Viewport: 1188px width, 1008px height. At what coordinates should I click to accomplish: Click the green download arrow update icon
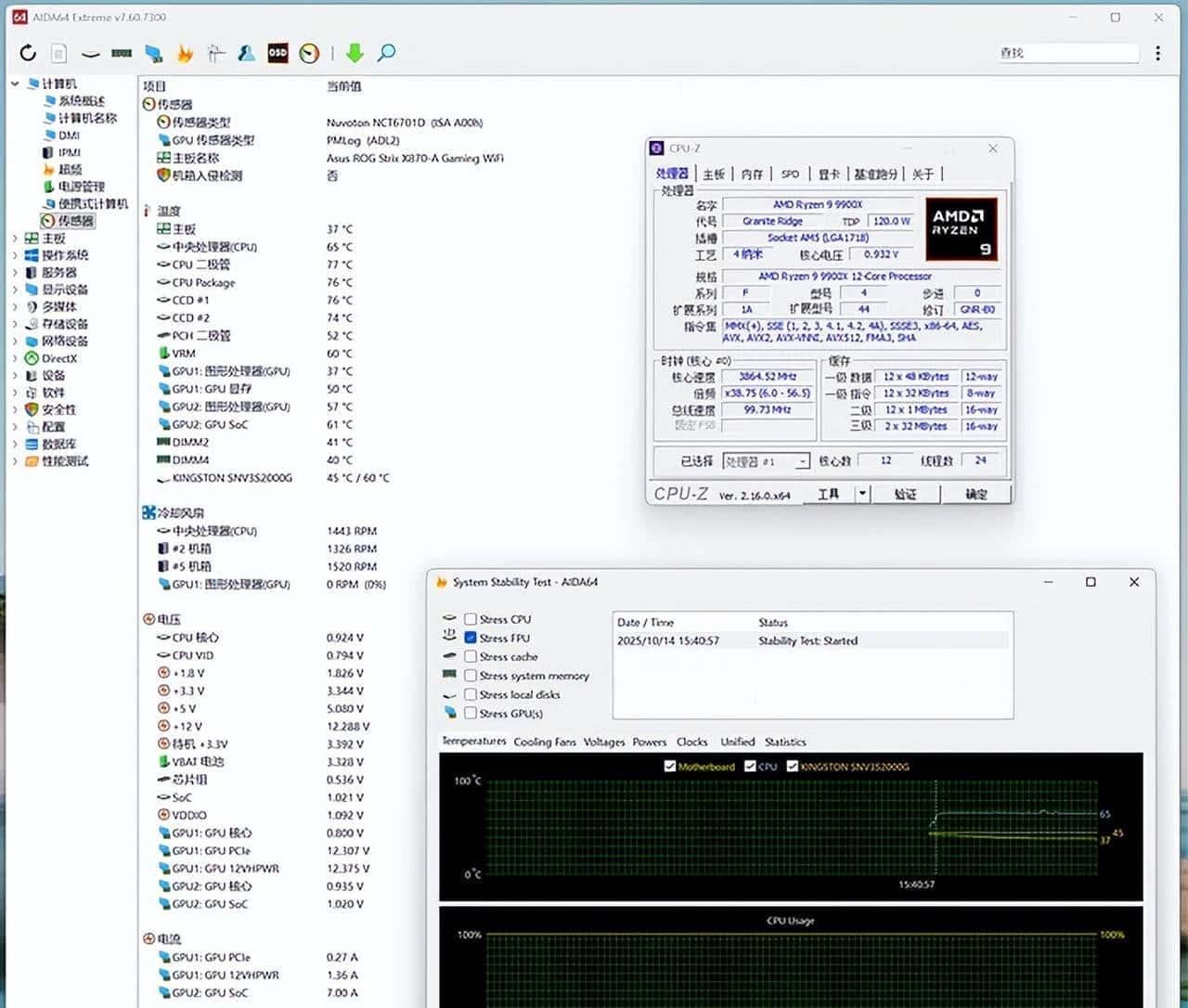point(355,54)
